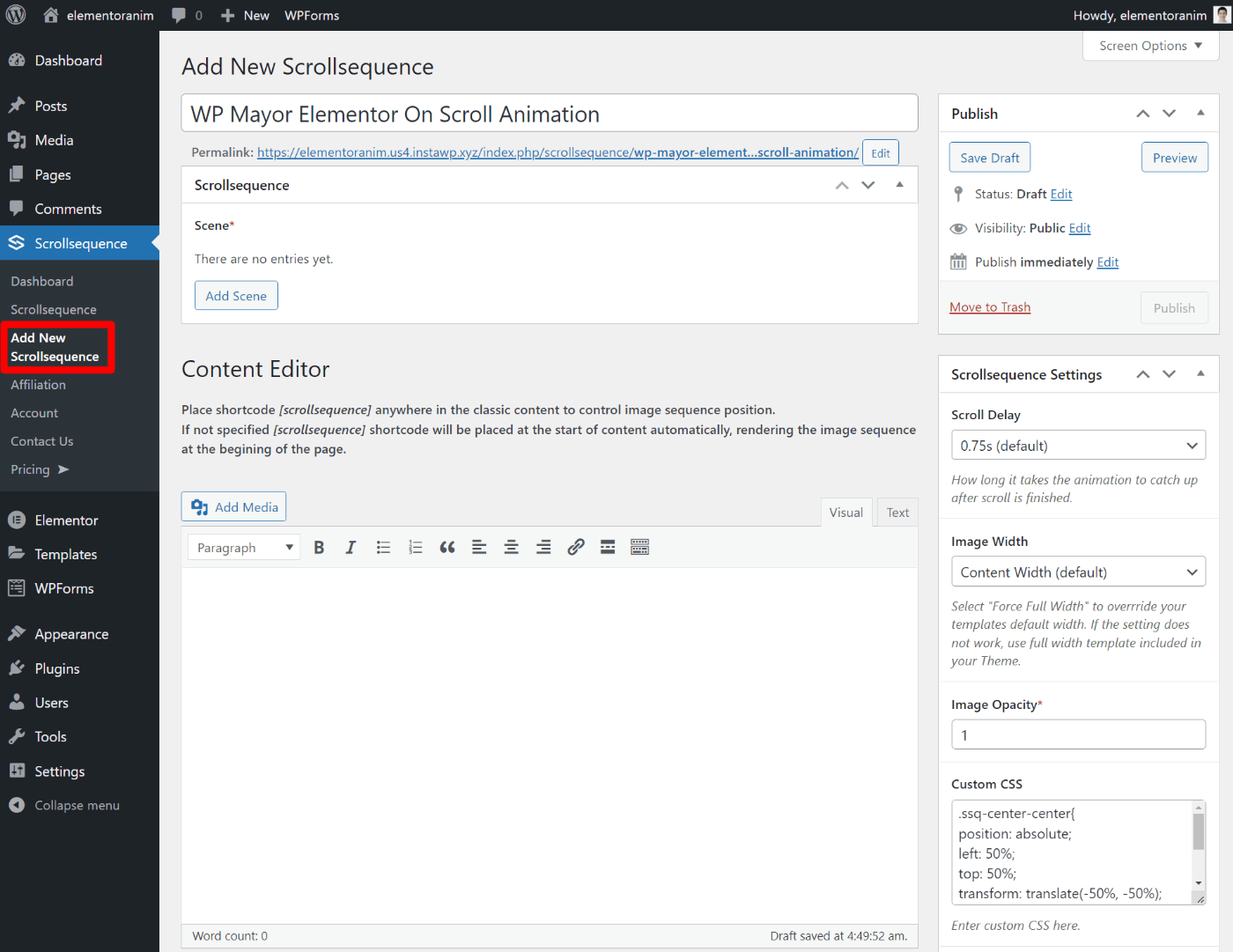Open the Image Width dropdown

click(x=1078, y=572)
